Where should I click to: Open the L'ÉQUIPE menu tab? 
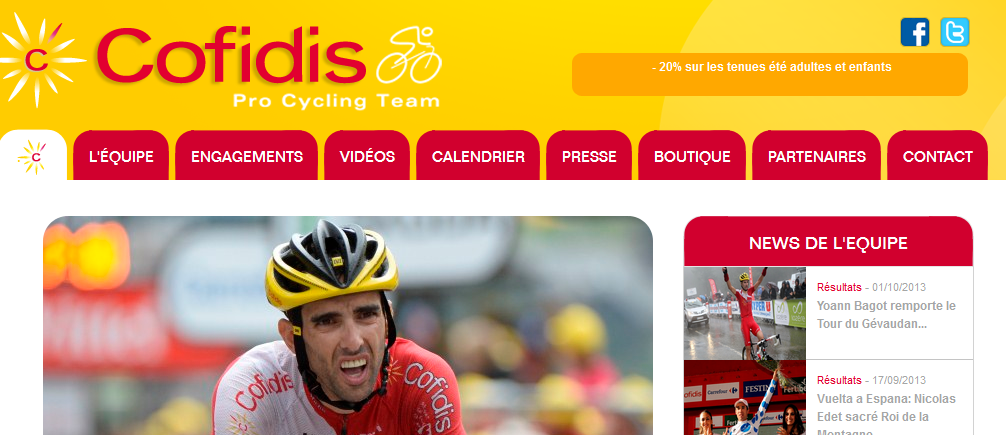coord(121,156)
